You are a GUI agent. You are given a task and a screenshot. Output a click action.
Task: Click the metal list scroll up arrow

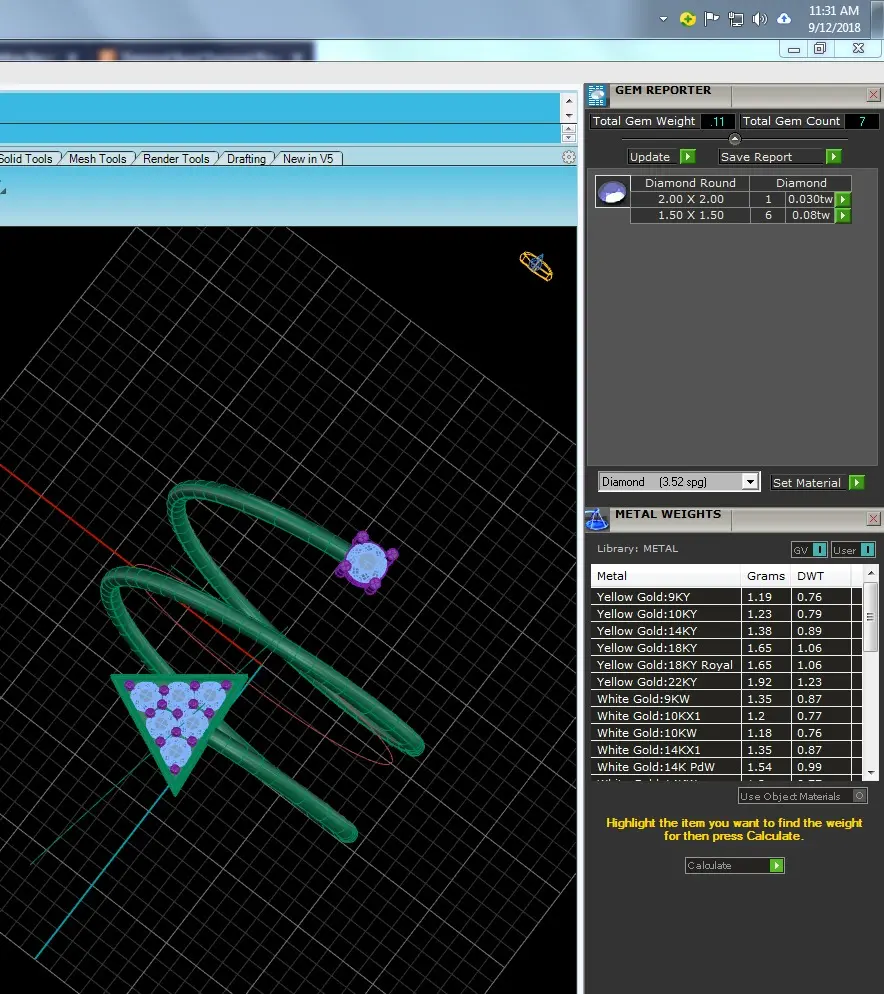click(871, 573)
